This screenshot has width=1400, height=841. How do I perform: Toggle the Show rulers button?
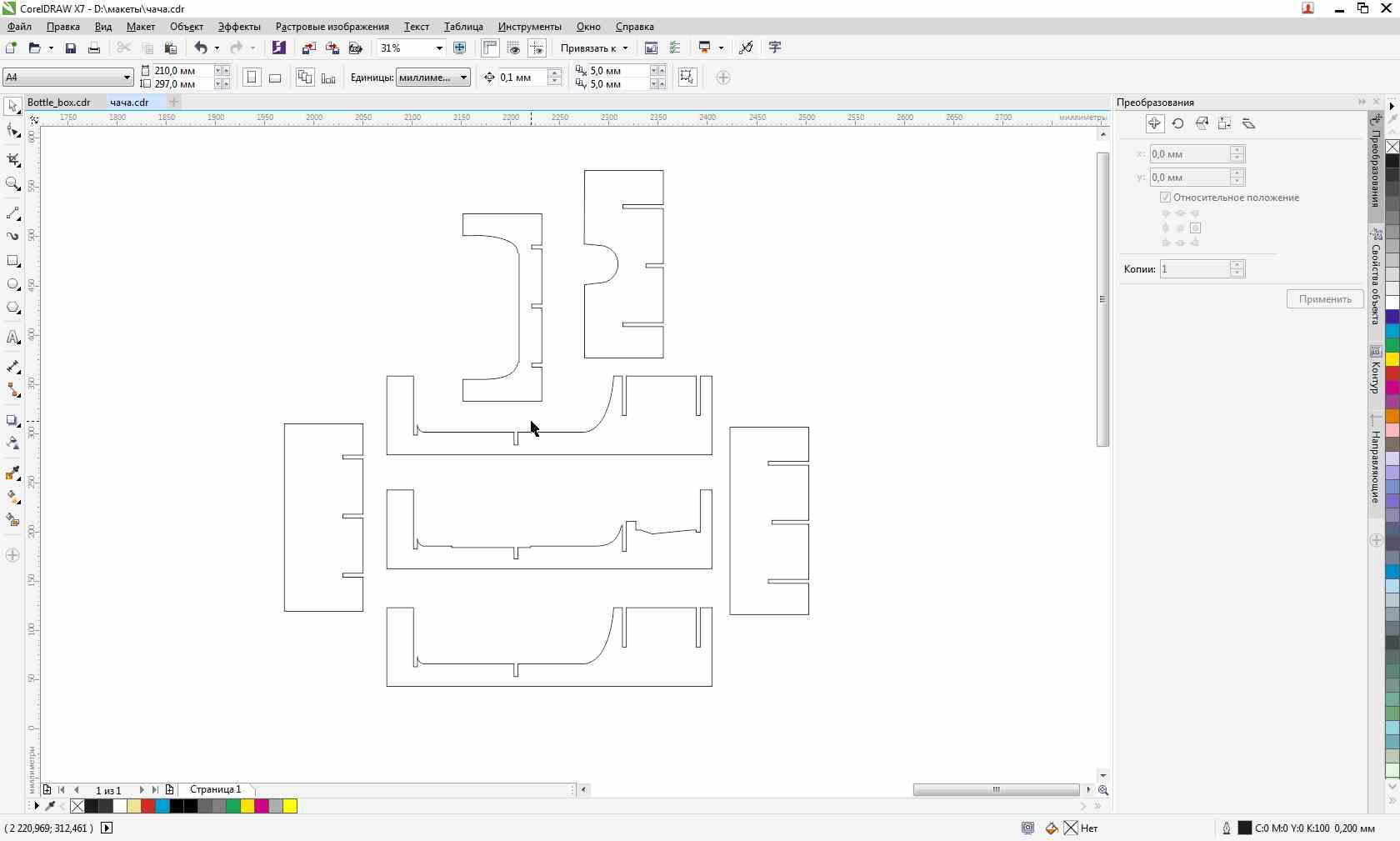(490, 48)
